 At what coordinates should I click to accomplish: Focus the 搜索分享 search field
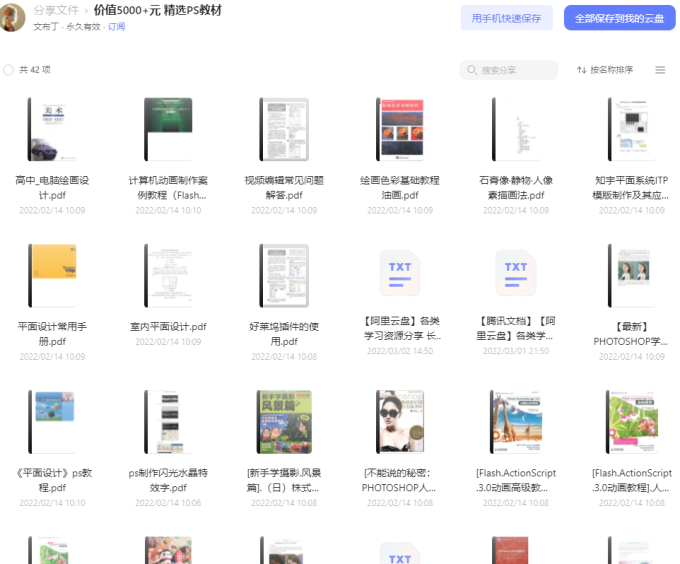tap(514, 70)
